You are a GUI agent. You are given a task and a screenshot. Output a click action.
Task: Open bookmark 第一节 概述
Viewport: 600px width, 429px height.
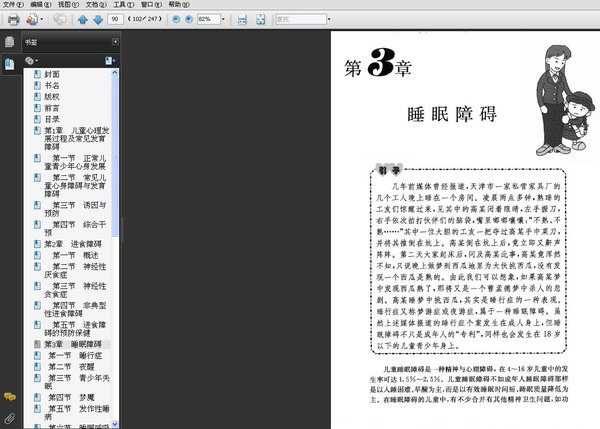point(75,255)
